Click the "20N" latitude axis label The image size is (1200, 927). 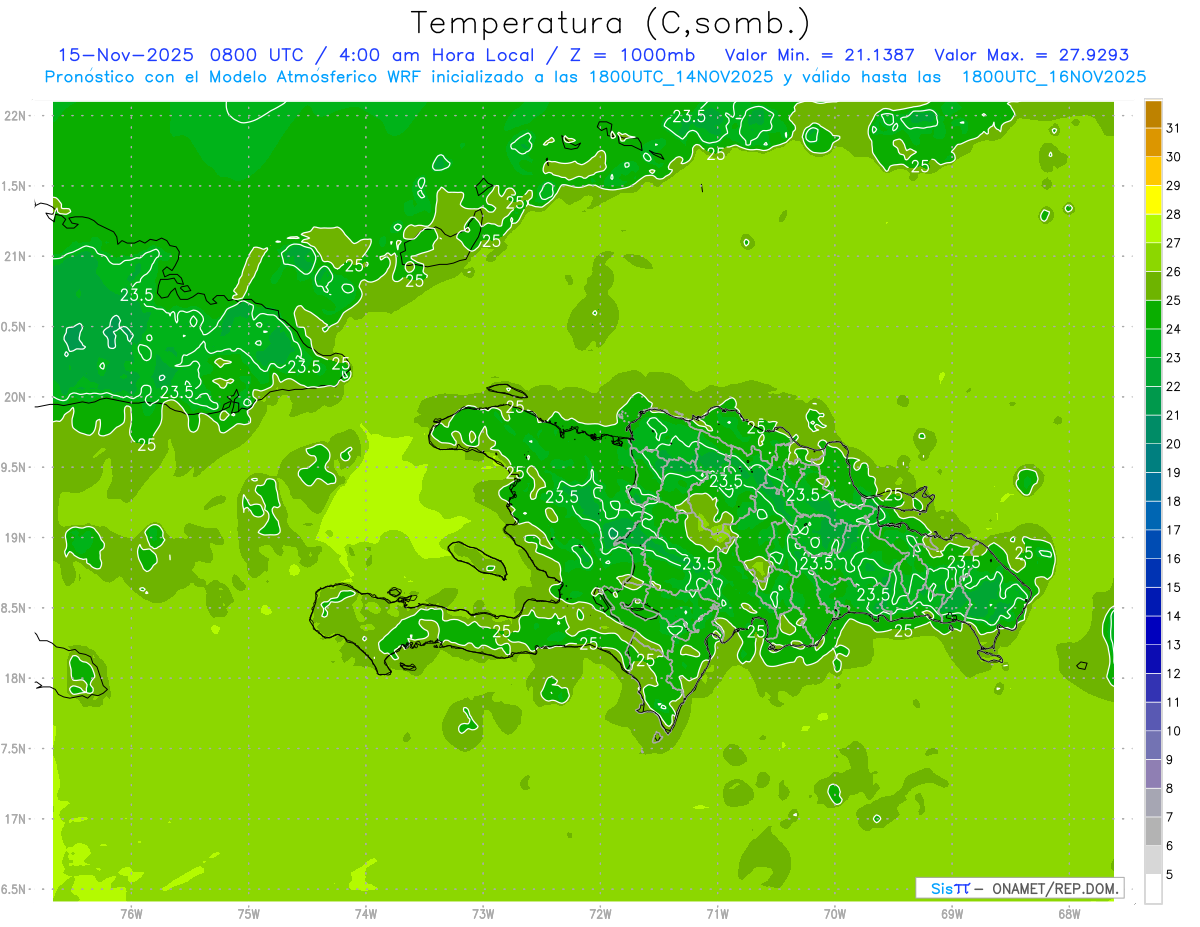(x=16, y=397)
